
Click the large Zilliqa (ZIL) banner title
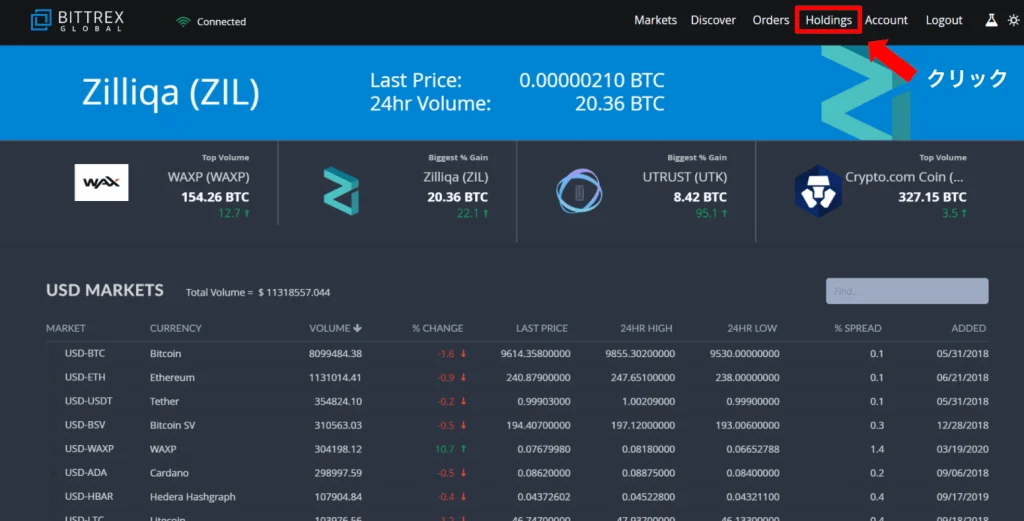point(170,92)
